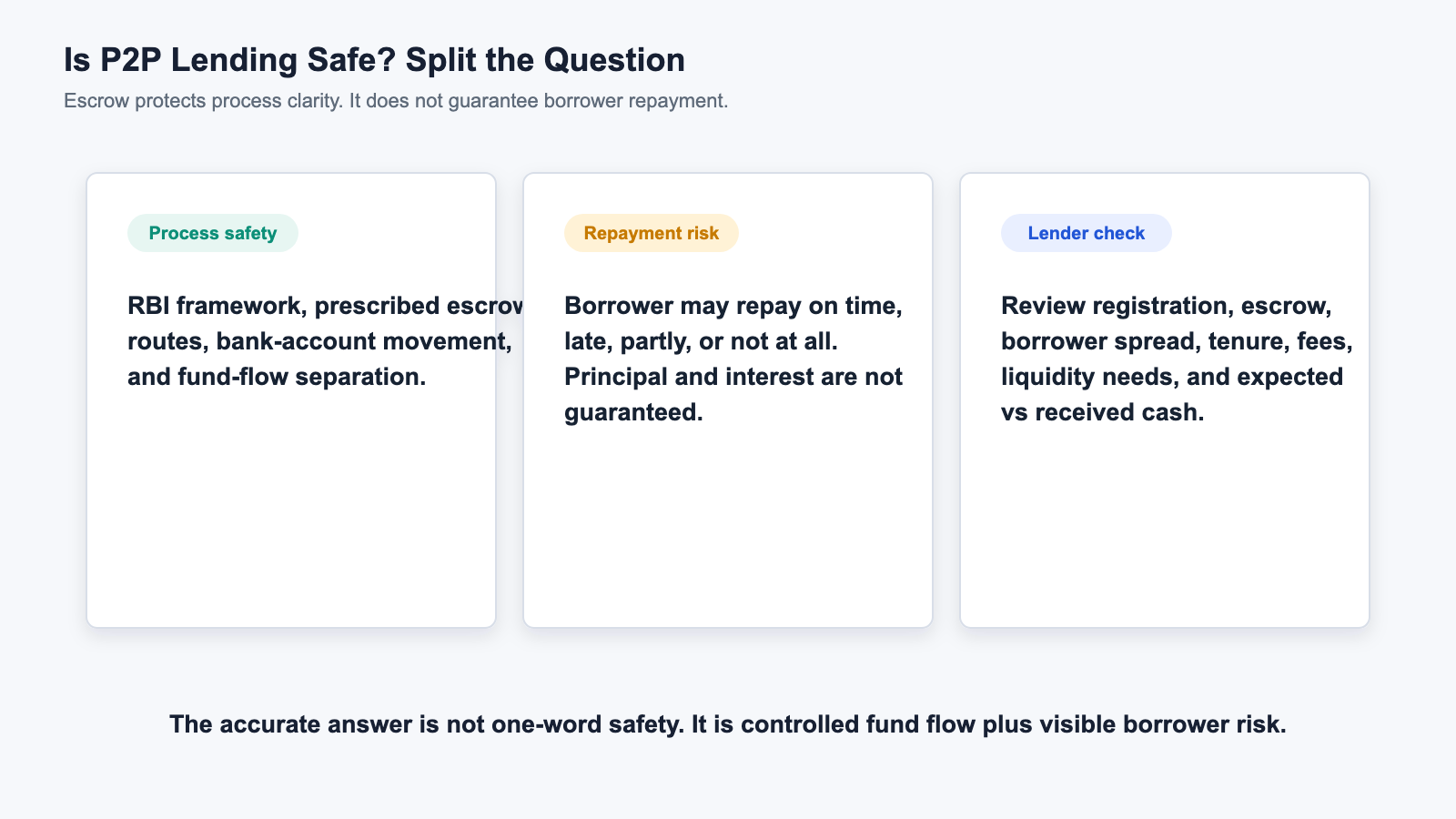The height and width of the screenshot is (819, 1456).
Task: Click the line 'vs received cash.'
Action: pos(1103,412)
